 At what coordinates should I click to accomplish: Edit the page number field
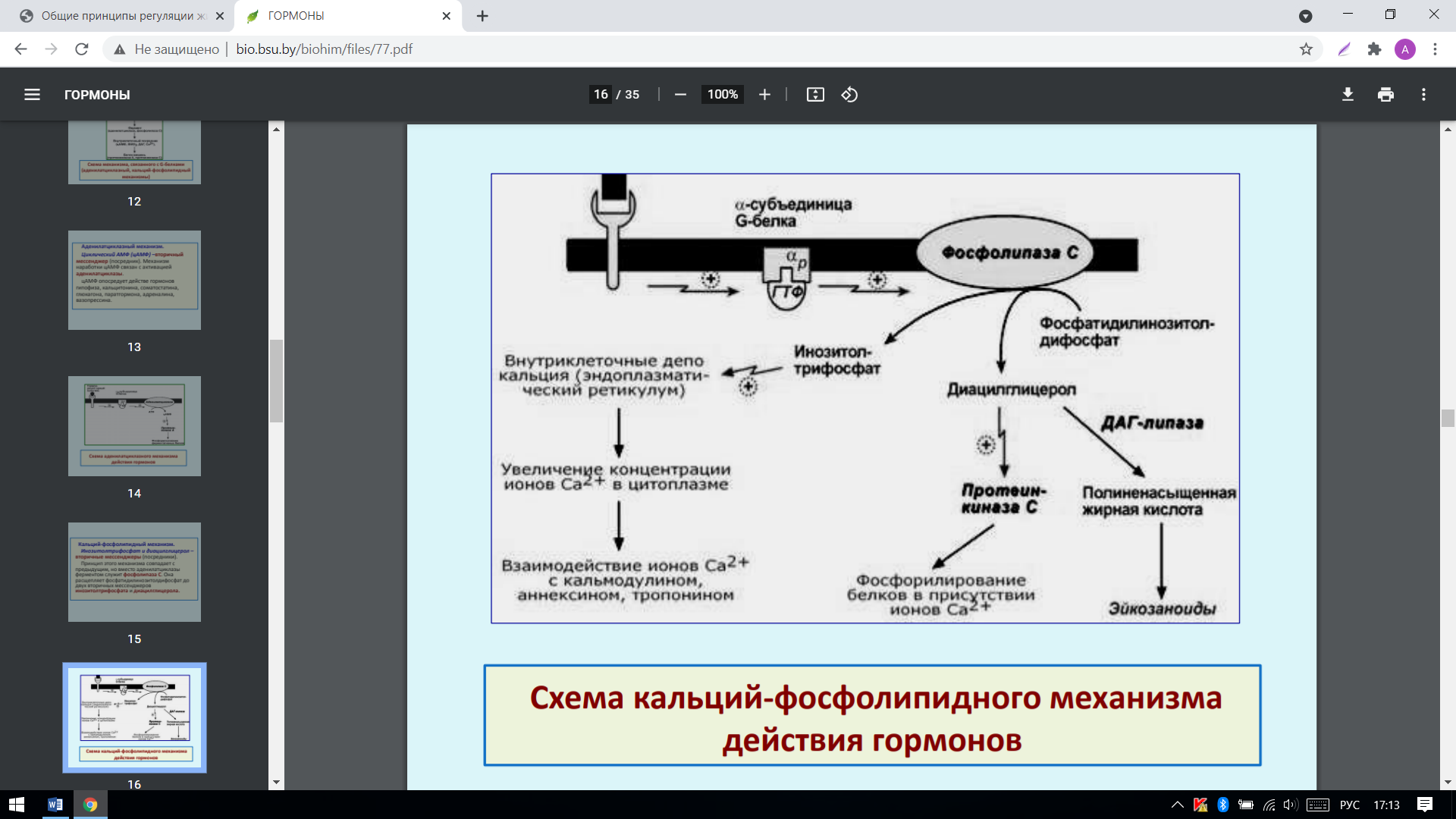tap(601, 95)
